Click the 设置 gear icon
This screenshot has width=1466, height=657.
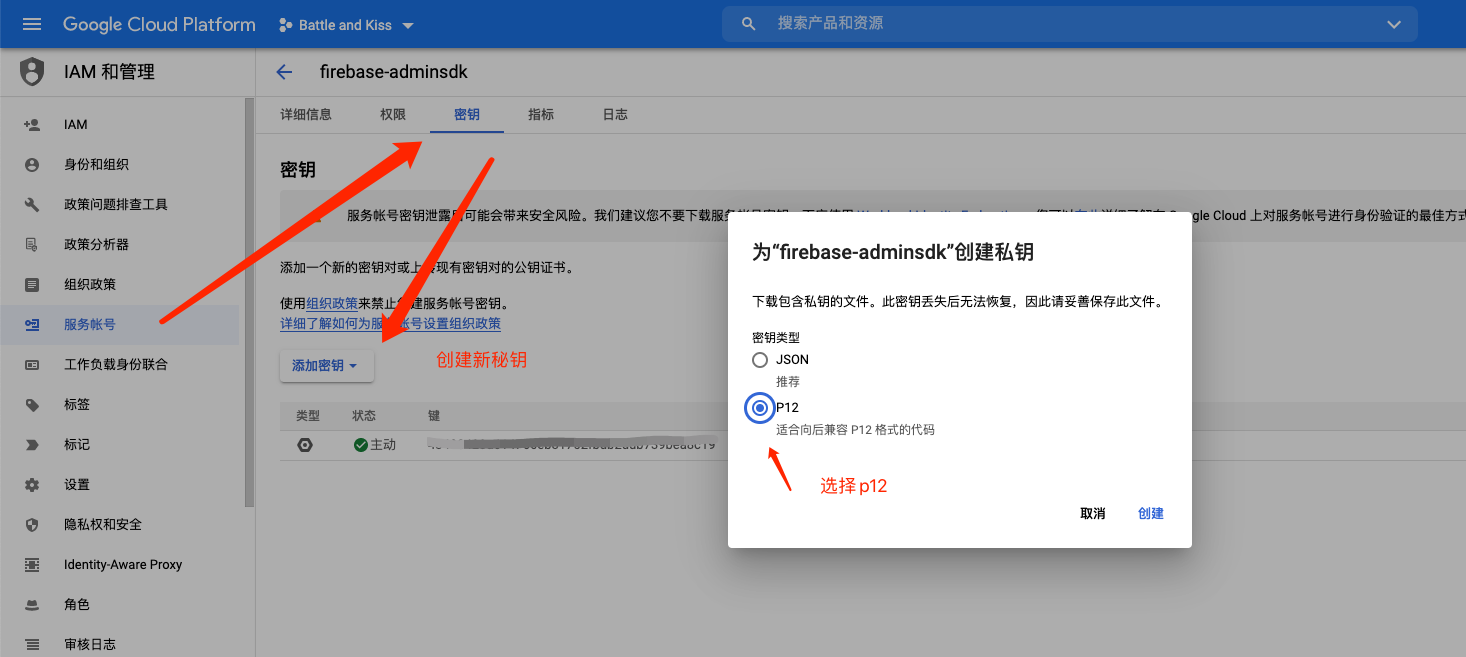[32, 485]
